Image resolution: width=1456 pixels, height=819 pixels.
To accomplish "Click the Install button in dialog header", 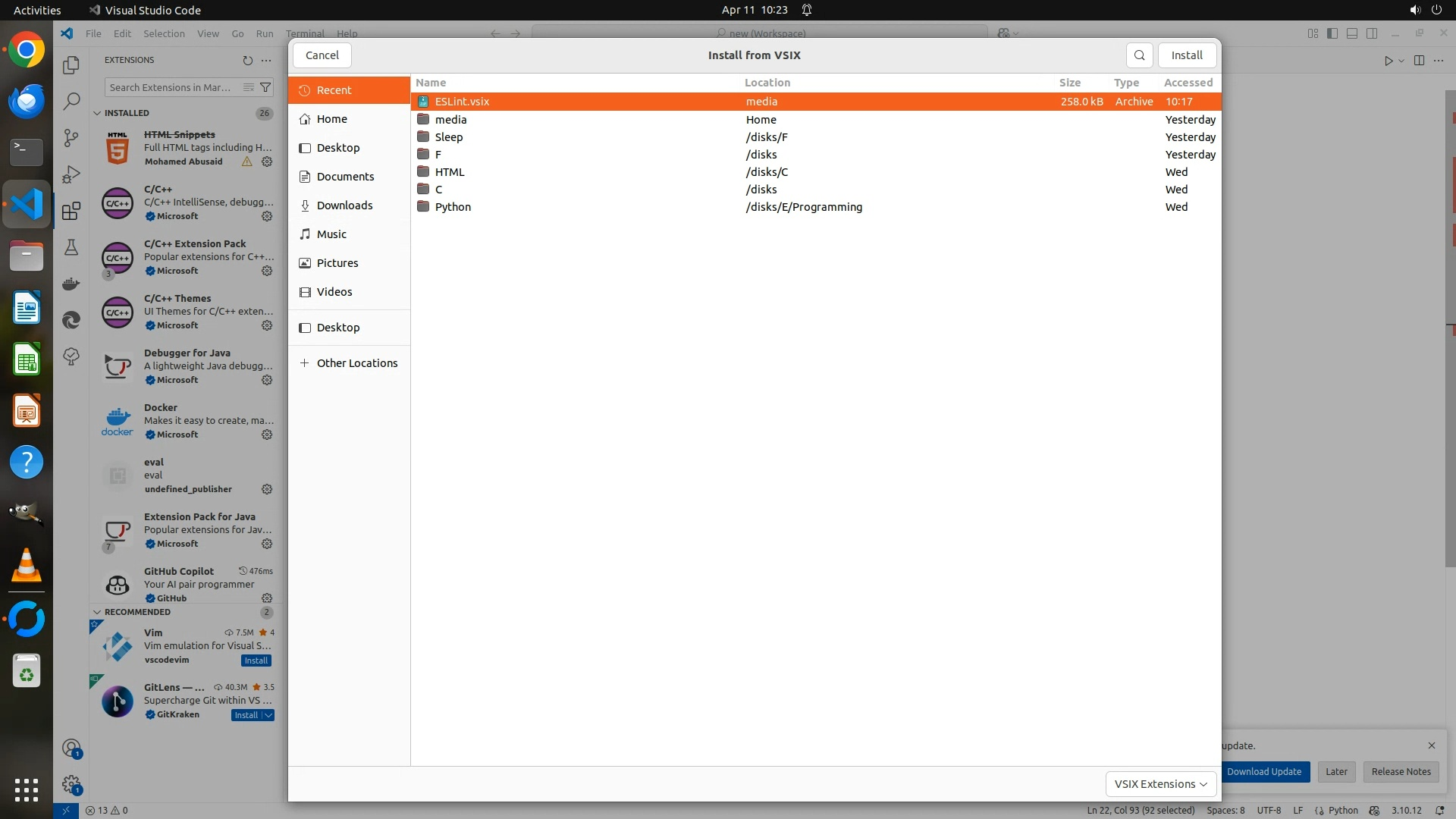I will click(x=1186, y=55).
